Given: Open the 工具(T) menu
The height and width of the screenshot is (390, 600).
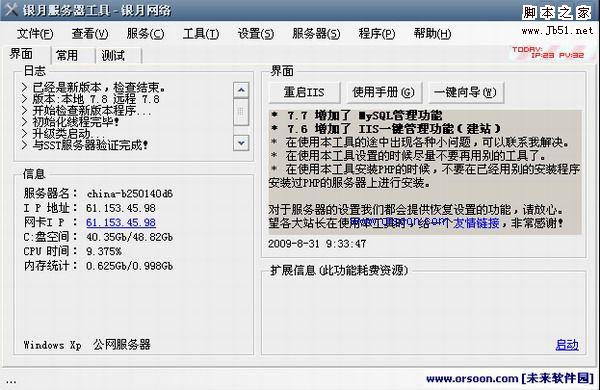Looking at the screenshot, I should 201,34.
